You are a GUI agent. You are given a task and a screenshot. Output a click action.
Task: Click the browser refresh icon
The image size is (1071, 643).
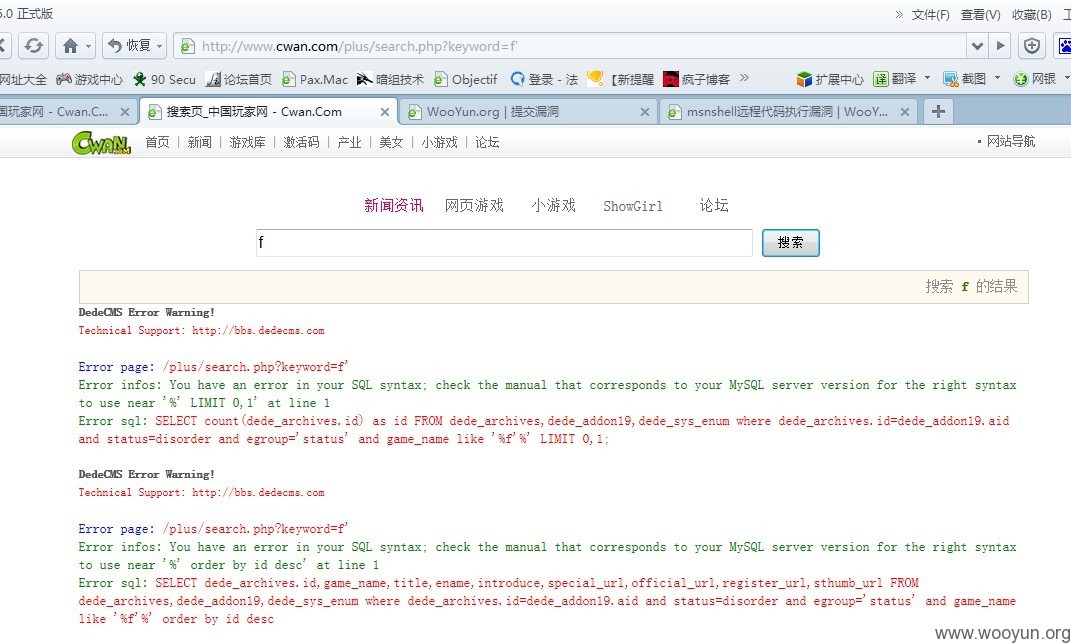[33, 46]
